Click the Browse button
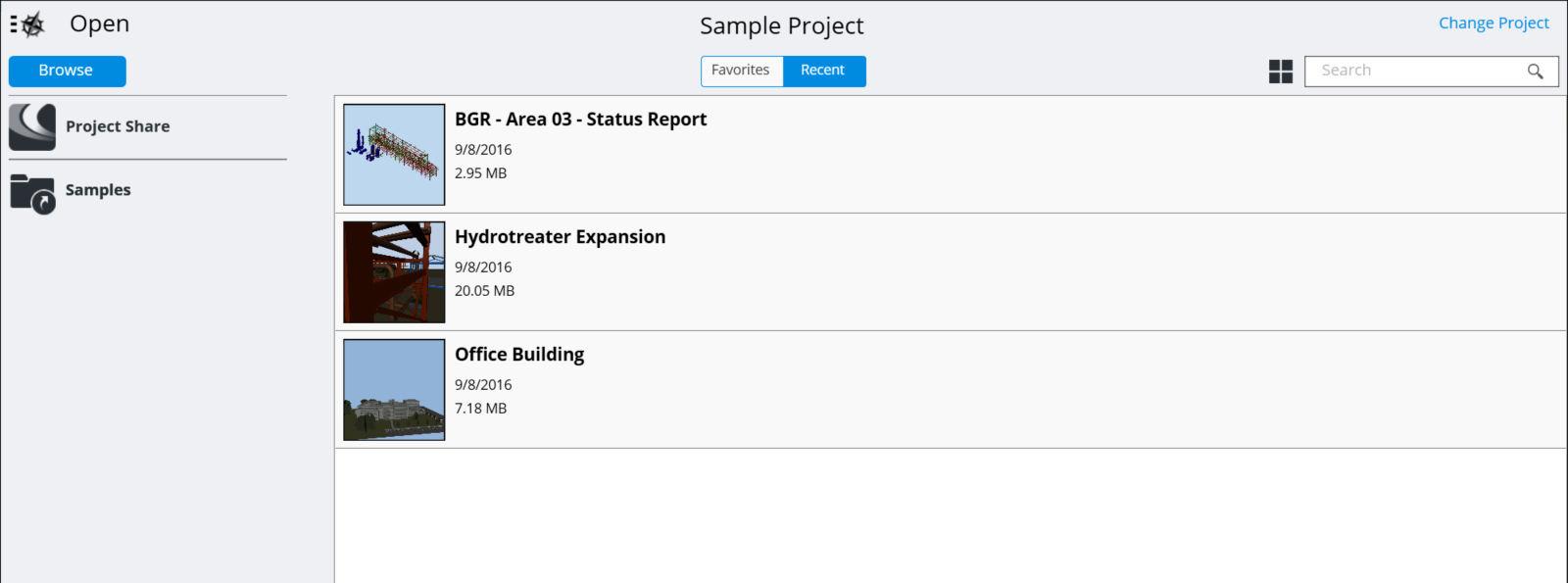The image size is (1568, 583). point(67,71)
